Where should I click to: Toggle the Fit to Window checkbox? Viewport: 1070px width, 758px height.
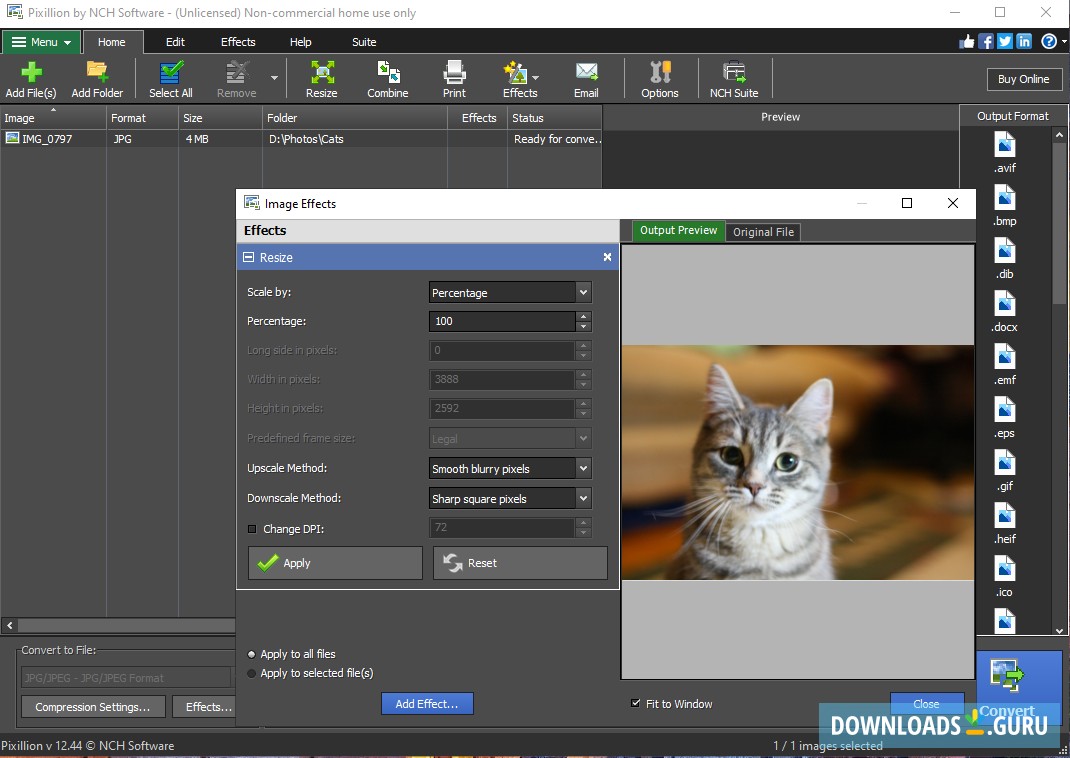[636, 704]
